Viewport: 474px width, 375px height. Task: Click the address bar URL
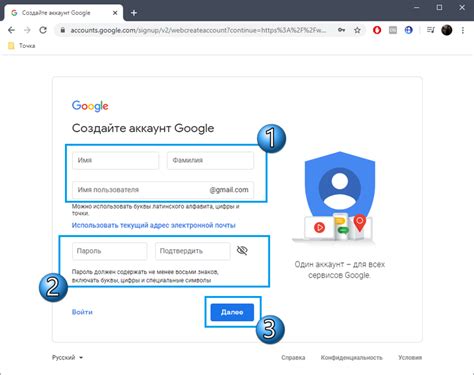coord(198,30)
